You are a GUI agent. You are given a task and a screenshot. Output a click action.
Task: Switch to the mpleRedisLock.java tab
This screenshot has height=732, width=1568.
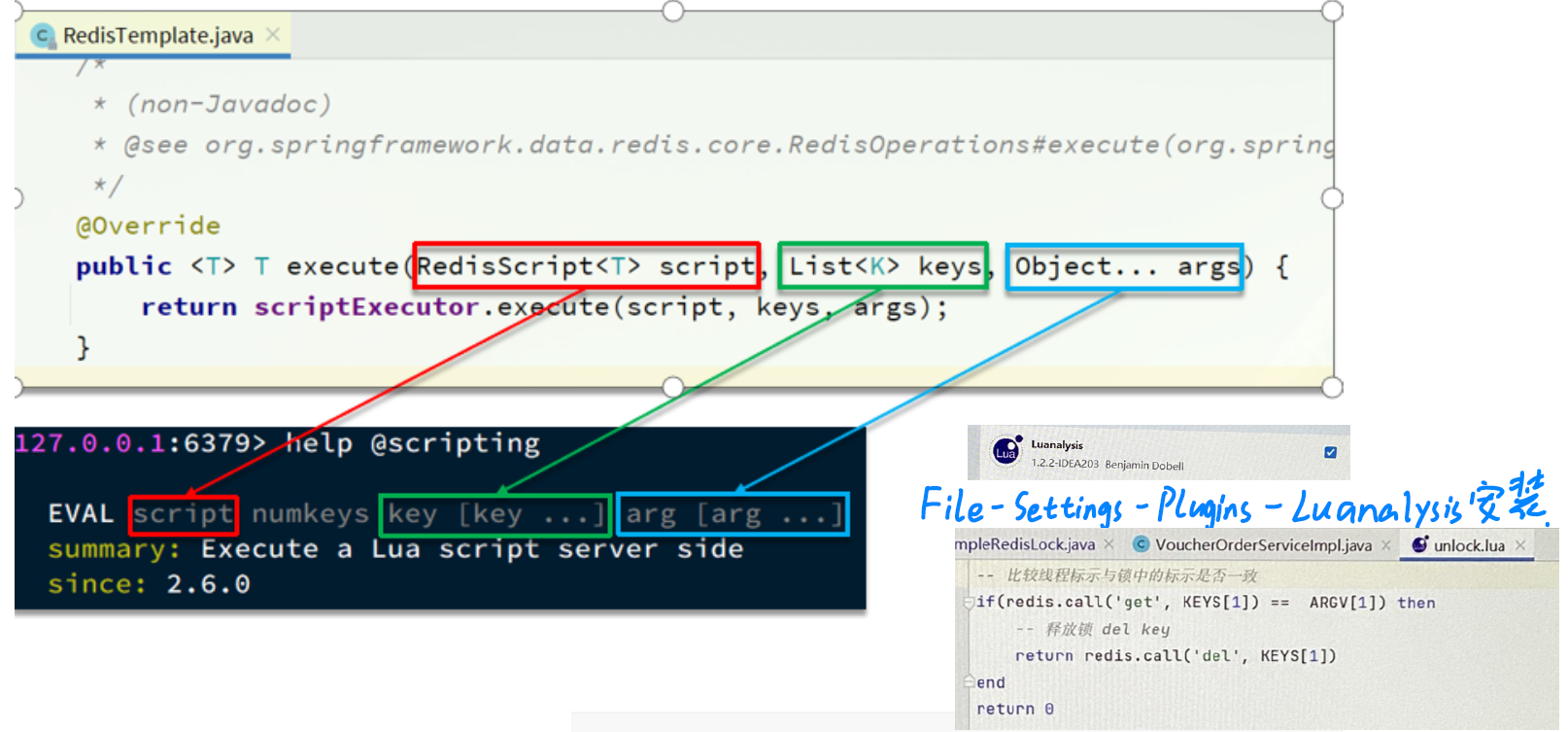pos(1025,545)
